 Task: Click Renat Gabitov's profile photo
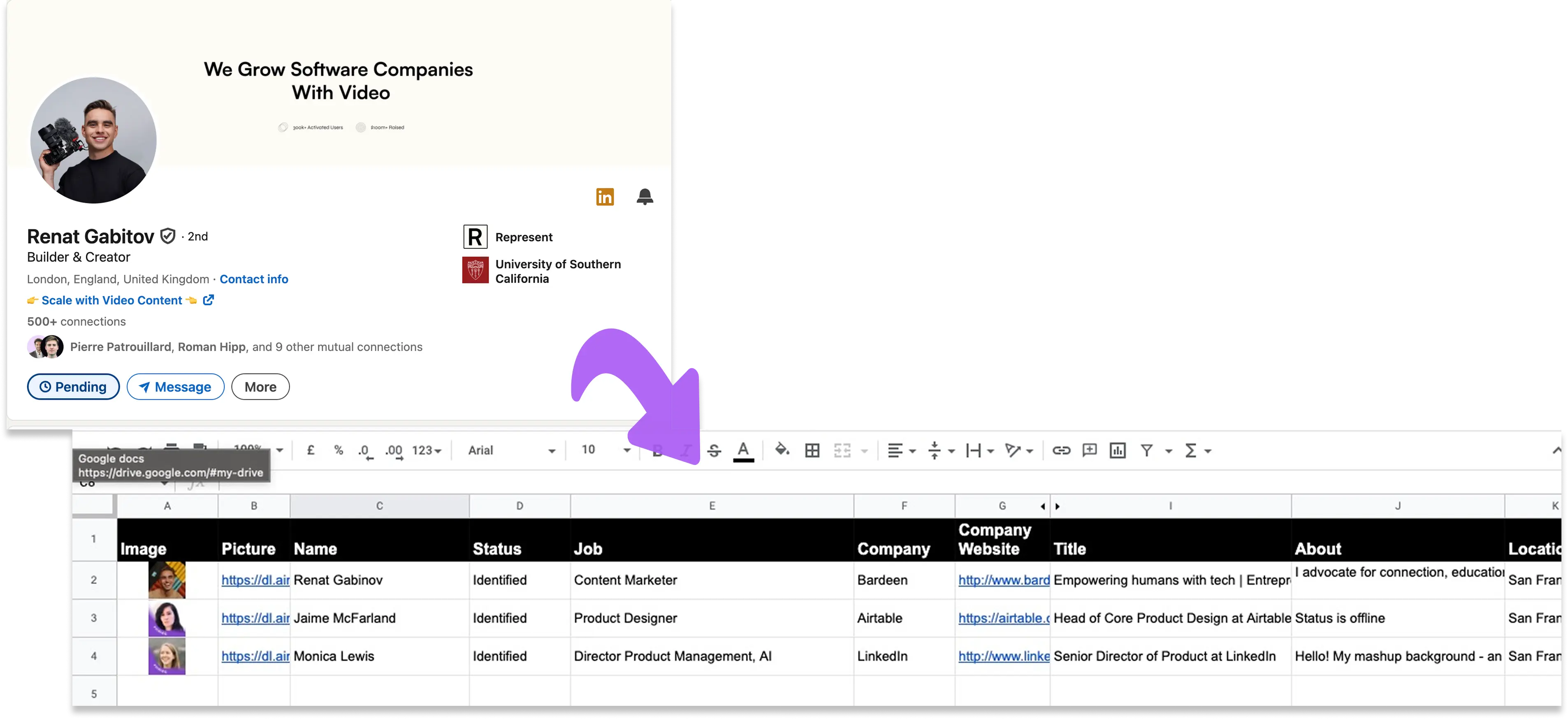93,140
